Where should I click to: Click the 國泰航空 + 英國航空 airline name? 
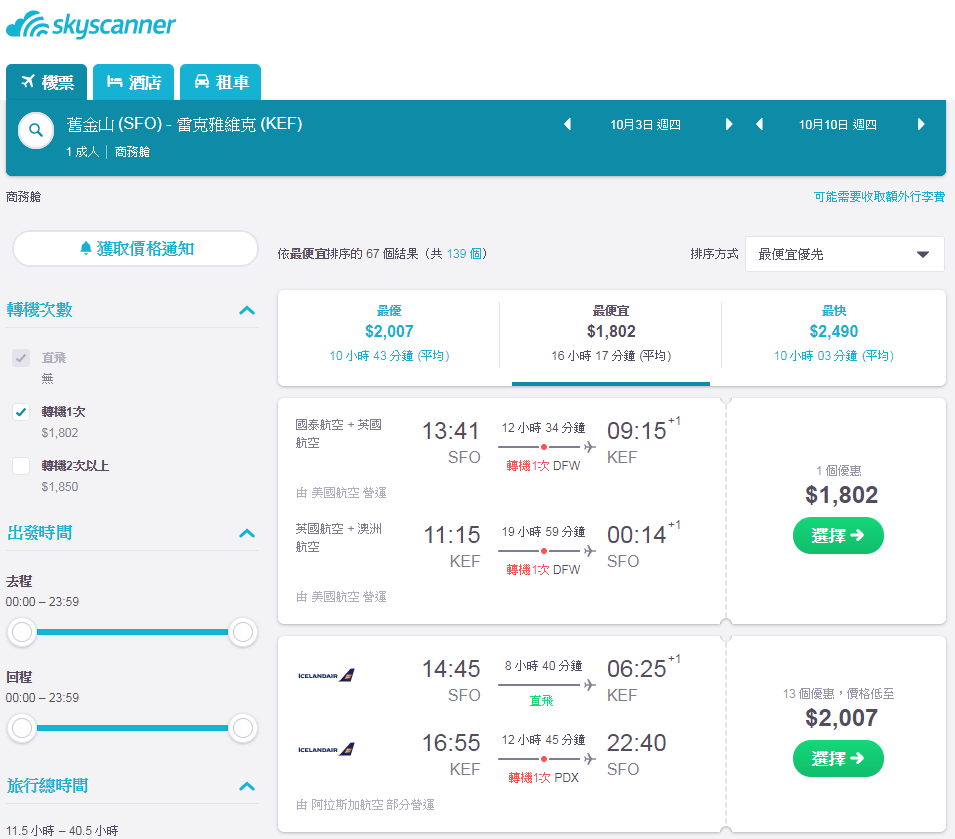(339, 434)
